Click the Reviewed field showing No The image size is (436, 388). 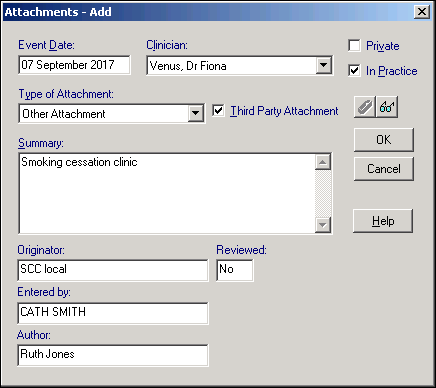(x=235, y=270)
